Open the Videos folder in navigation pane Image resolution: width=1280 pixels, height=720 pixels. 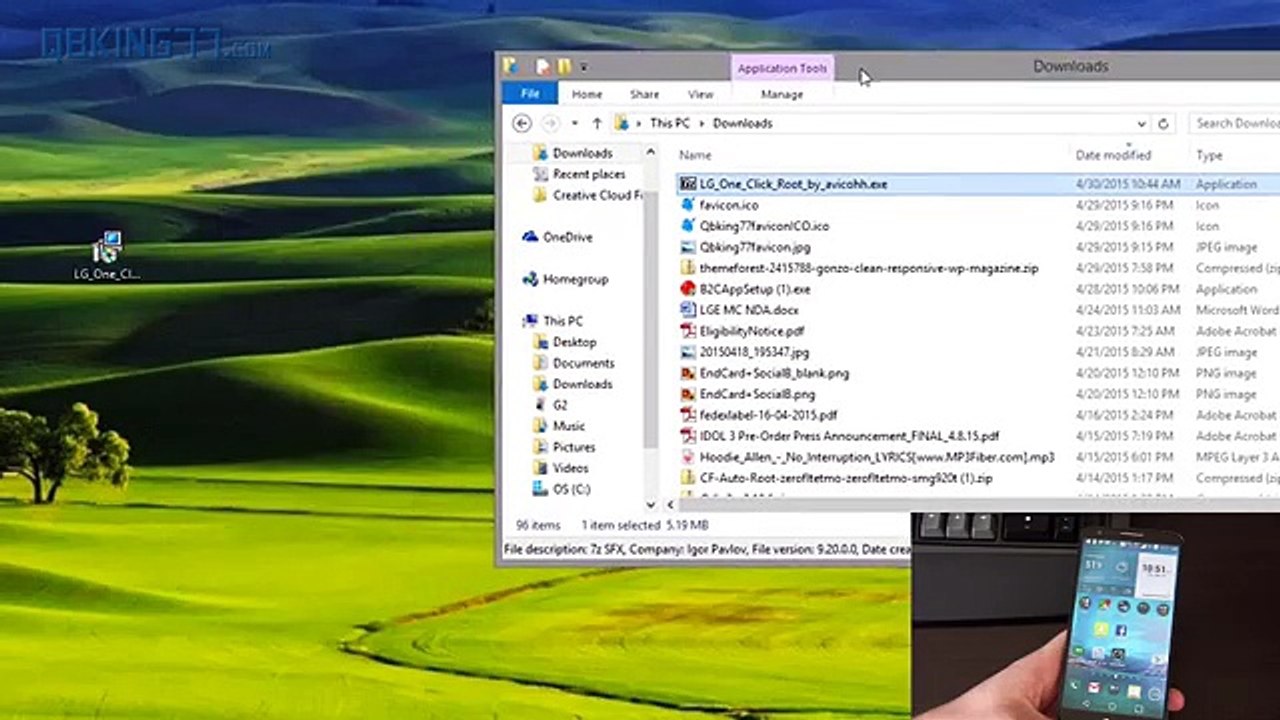[x=561, y=468]
